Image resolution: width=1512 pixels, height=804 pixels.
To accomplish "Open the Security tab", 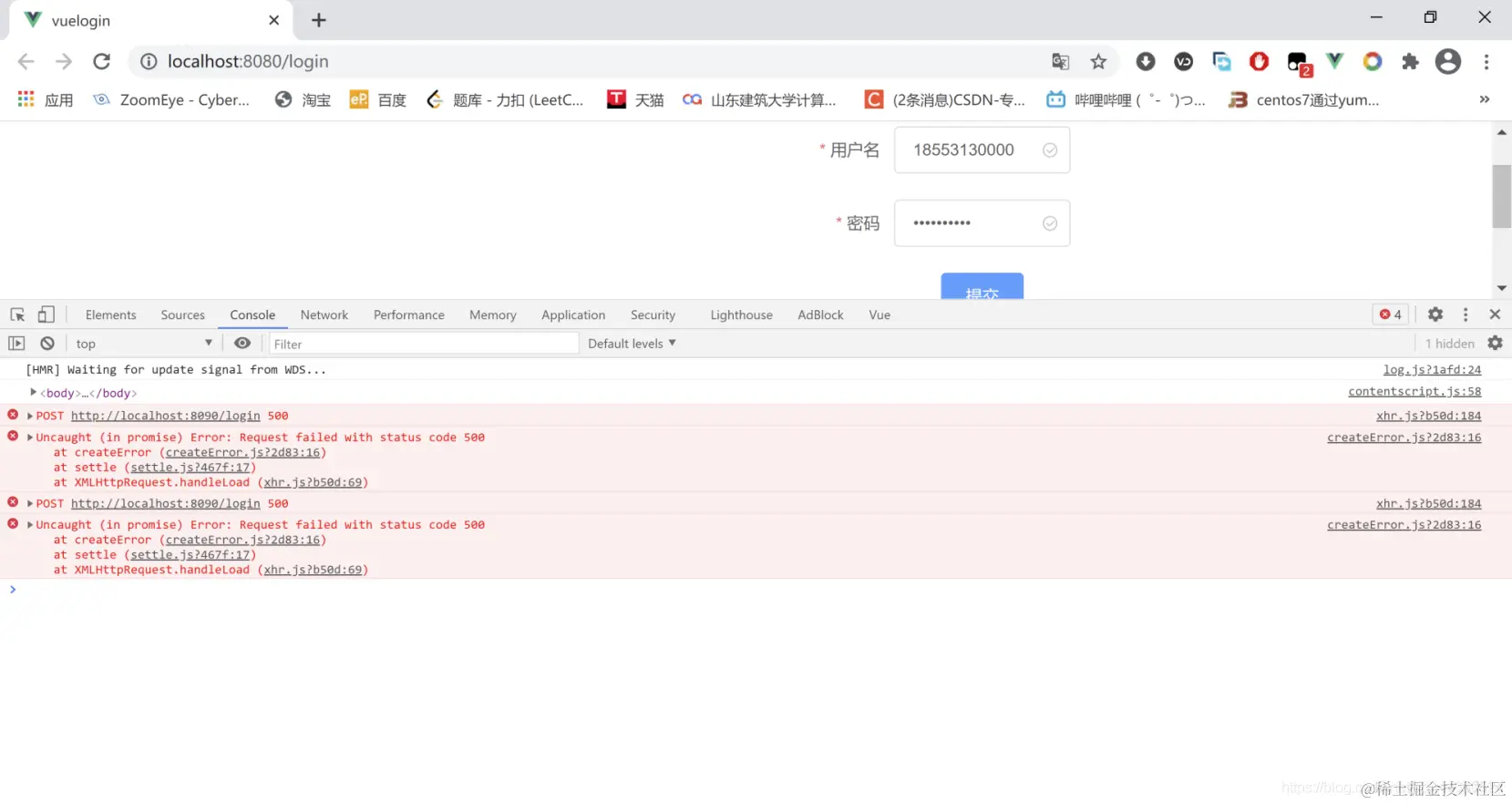I will (653, 314).
